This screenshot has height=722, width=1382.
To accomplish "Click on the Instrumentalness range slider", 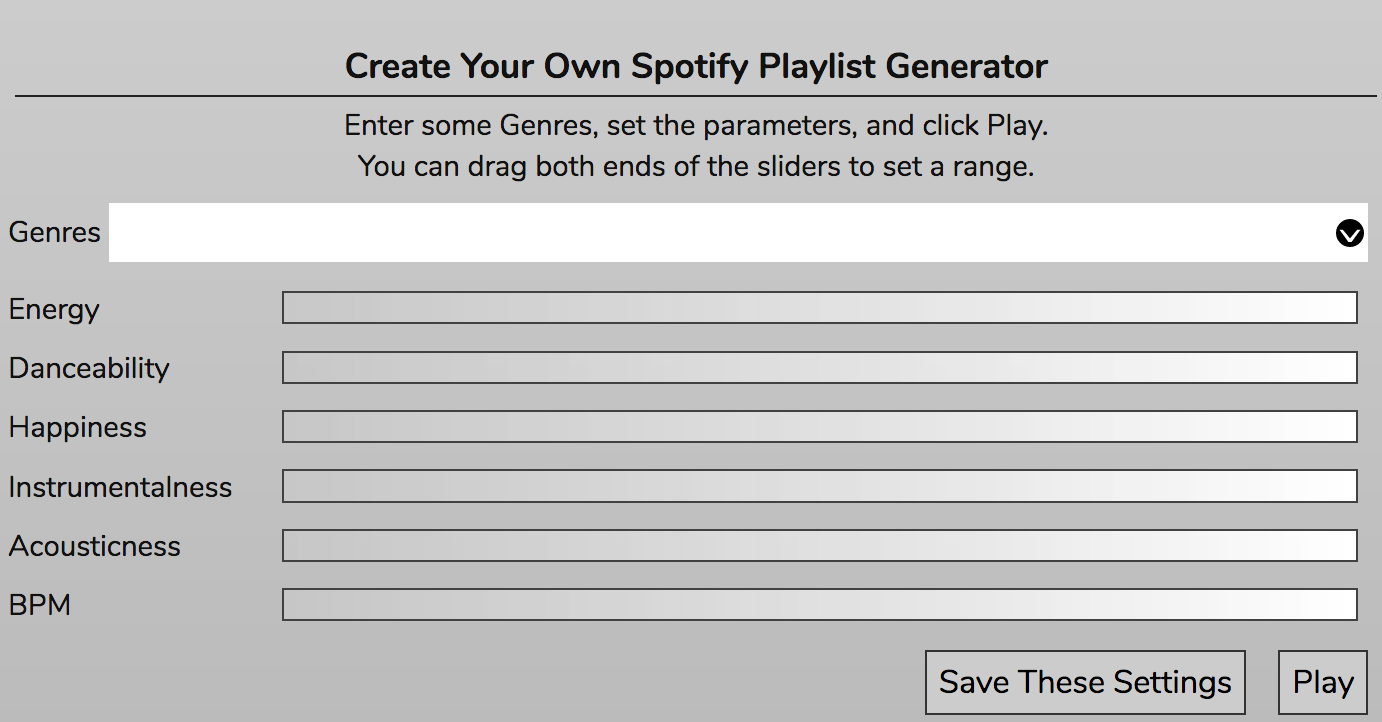I will click(x=820, y=486).
